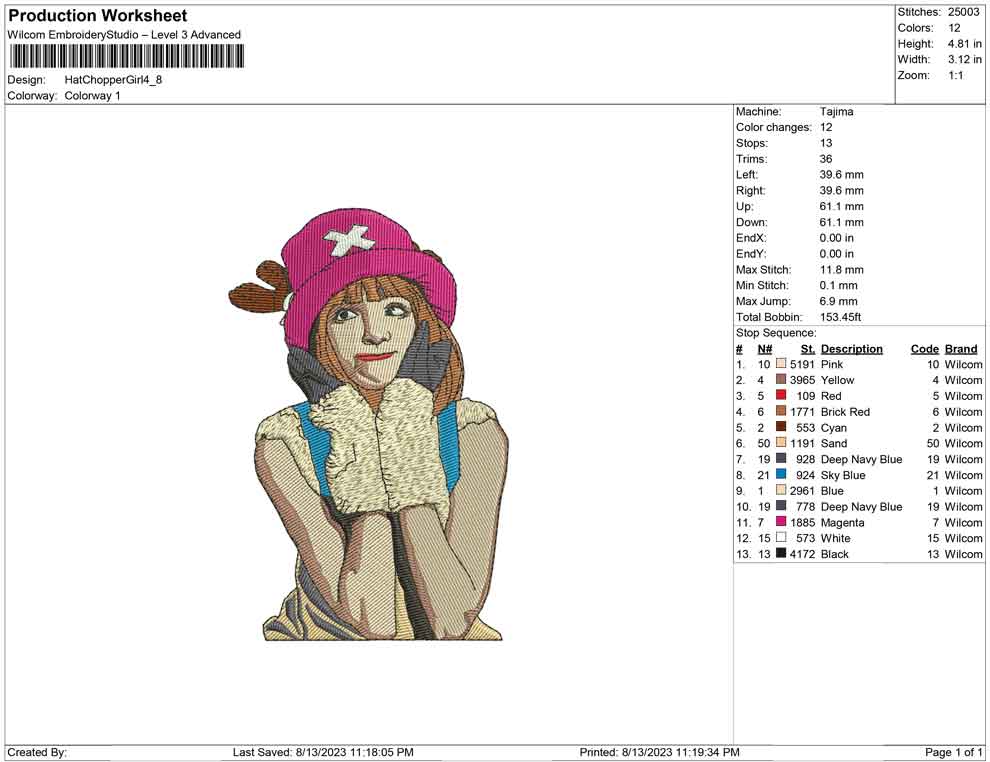Click the Left value 39.6 mm
Screen dimensions: 990x762
click(841, 175)
